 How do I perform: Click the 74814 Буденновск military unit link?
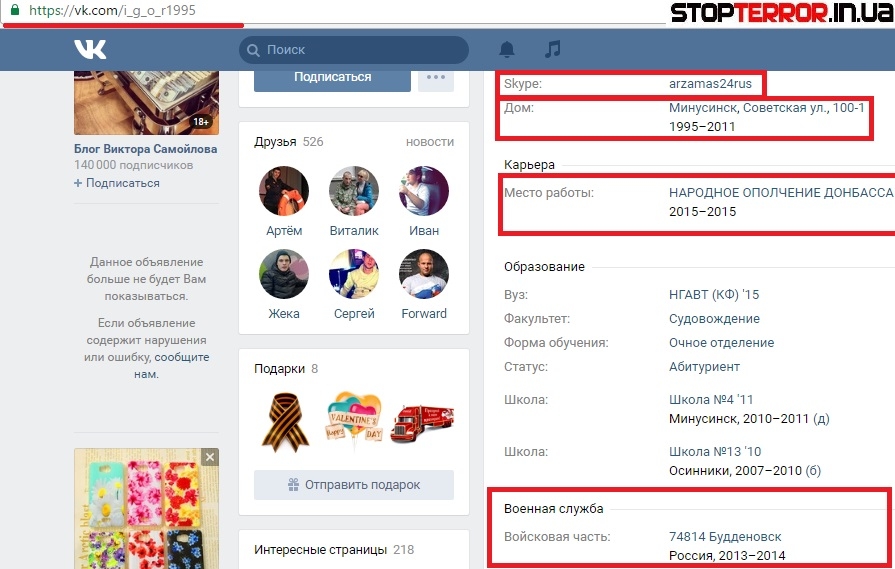click(725, 537)
